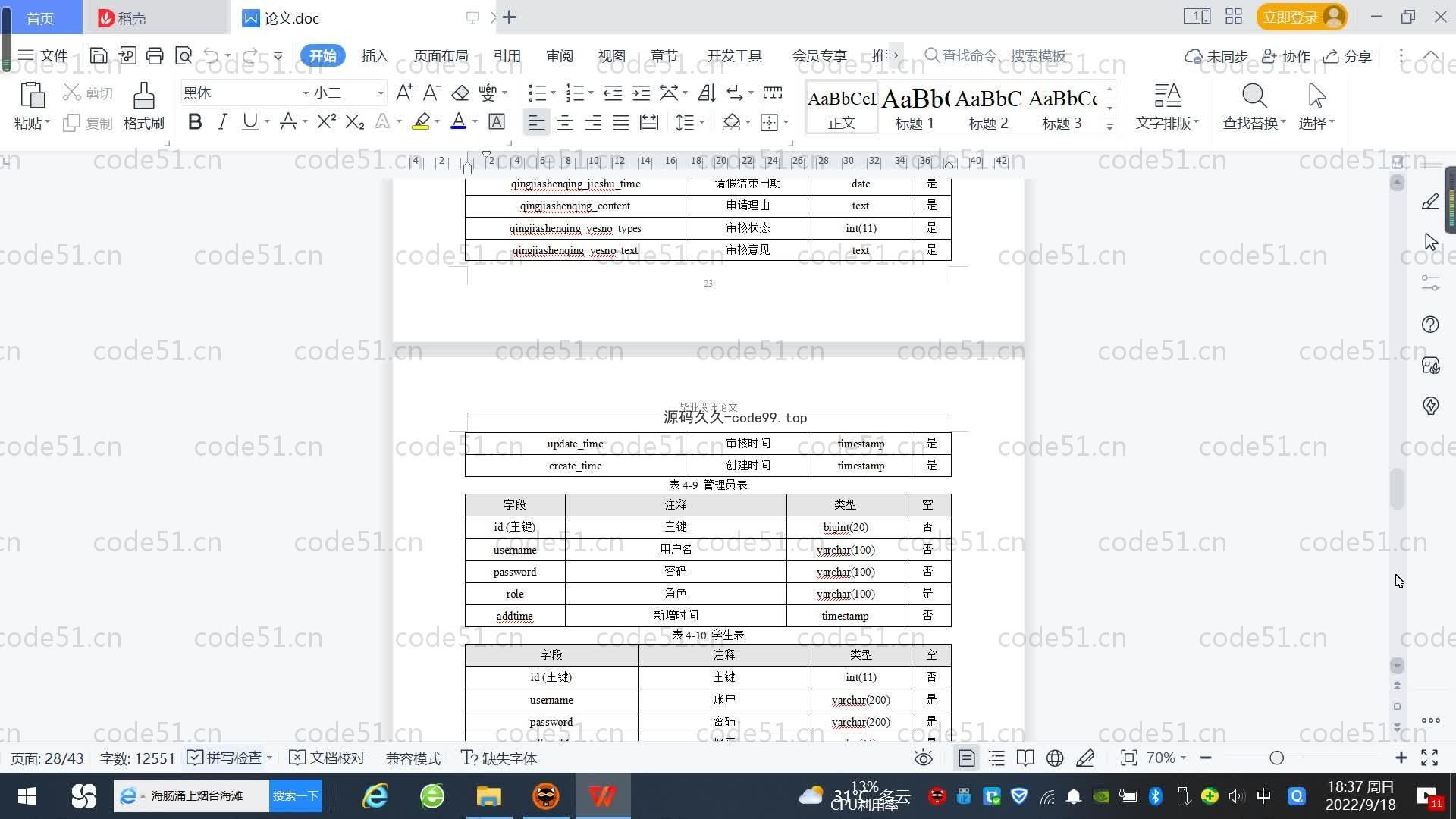Click 文档校对 in status bar
Image resolution: width=1456 pixels, height=819 pixels.
328,758
